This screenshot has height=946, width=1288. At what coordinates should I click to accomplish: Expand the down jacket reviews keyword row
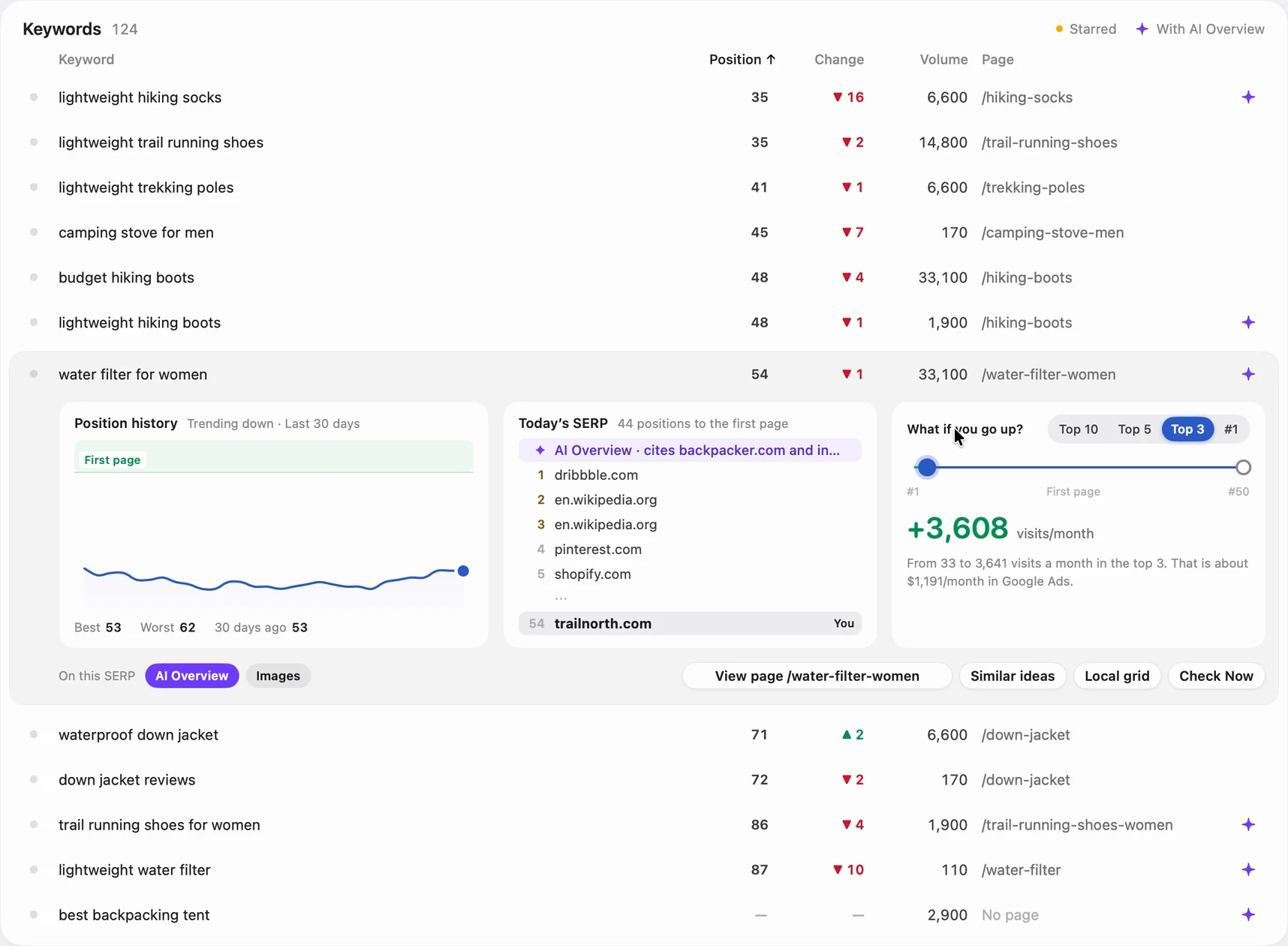pyautogui.click(x=643, y=780)
